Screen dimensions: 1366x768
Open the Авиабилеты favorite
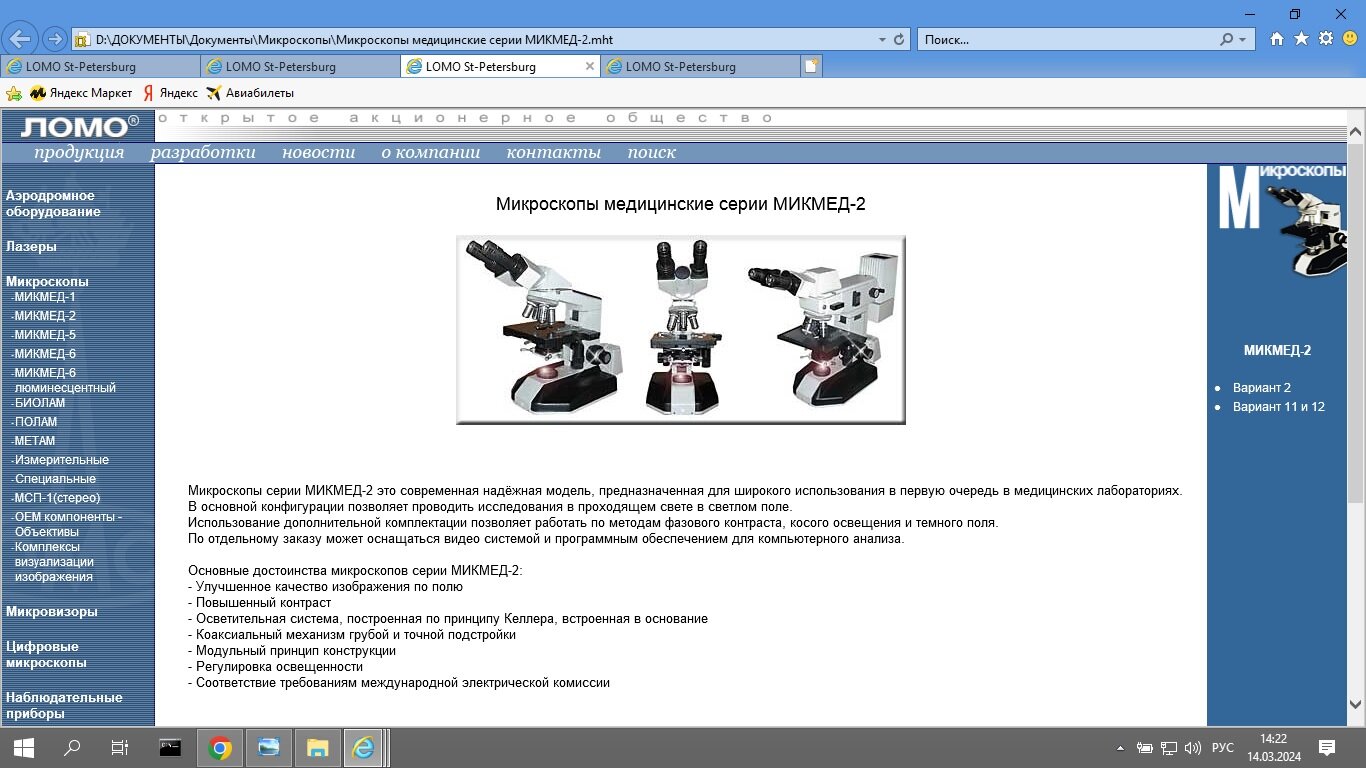click(x=250, y=93)
